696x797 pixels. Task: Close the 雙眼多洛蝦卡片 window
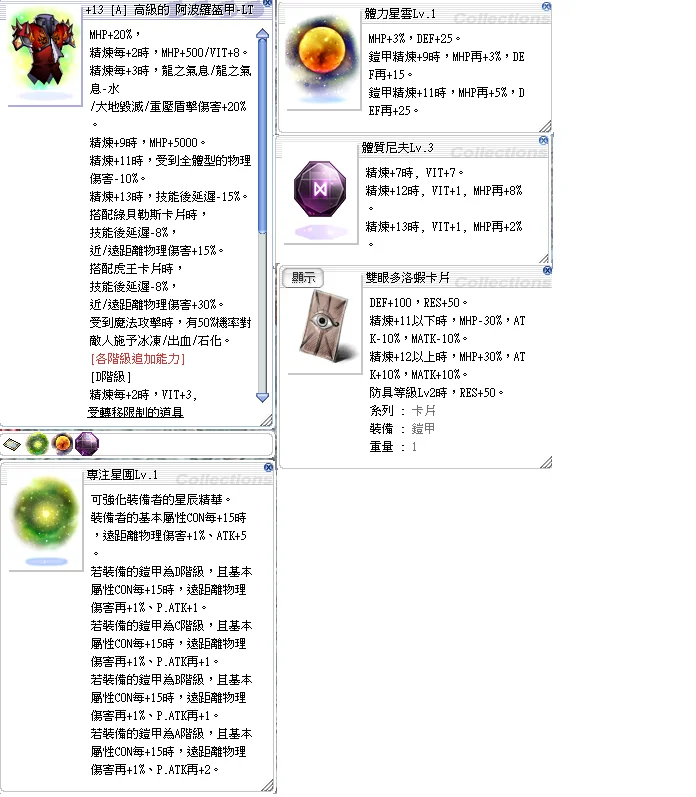(x=547, y=270)
